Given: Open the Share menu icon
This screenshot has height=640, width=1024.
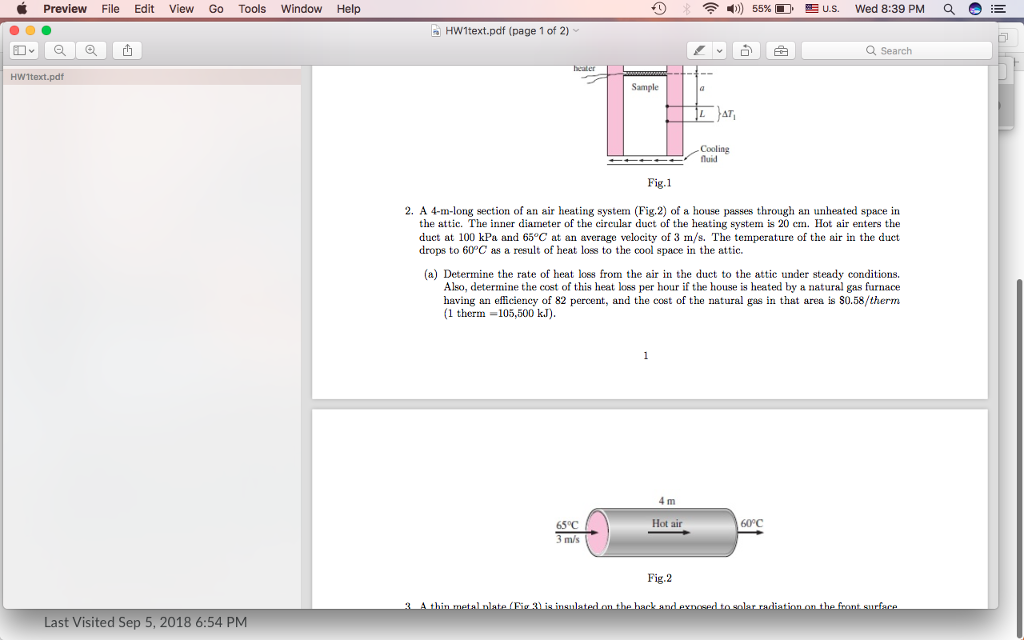Looking at the screenshot, I should pyautogui.click(x=127, y=50).
